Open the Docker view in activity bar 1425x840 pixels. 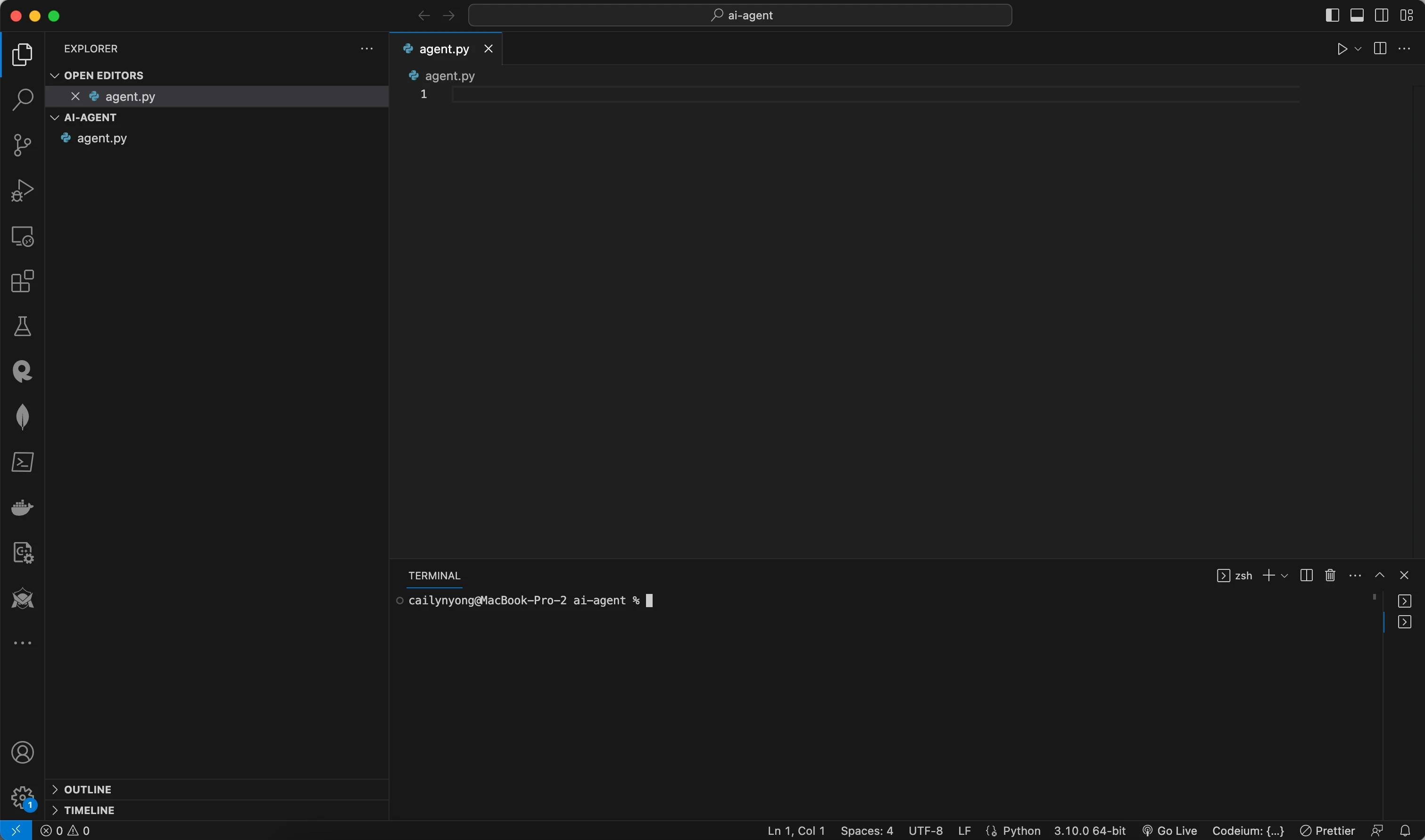22,507
